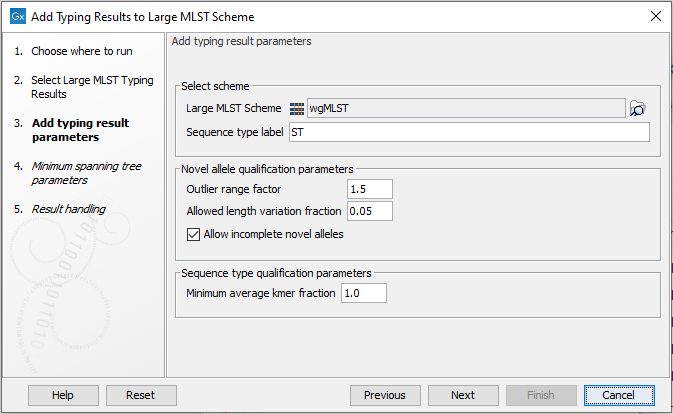The image size is (673, 414).
Task: Click the Gx application icon in title bar
Action: click(x=16, y=17)
